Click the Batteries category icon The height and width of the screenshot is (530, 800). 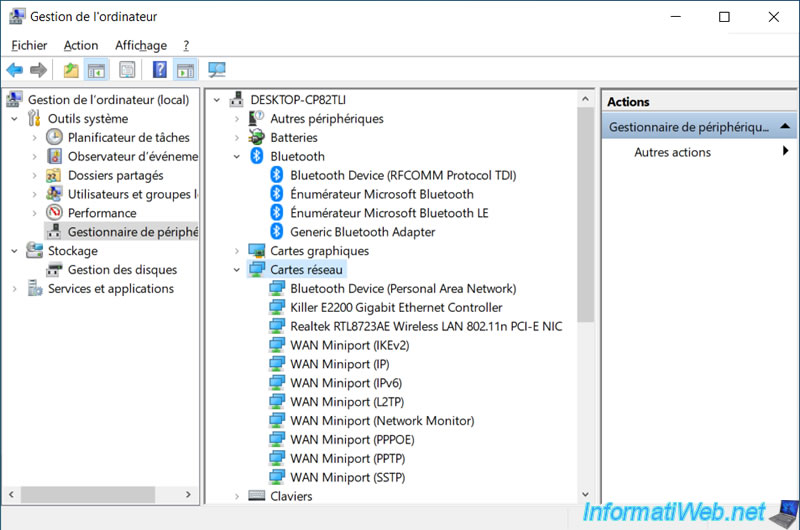pos(257,137)
